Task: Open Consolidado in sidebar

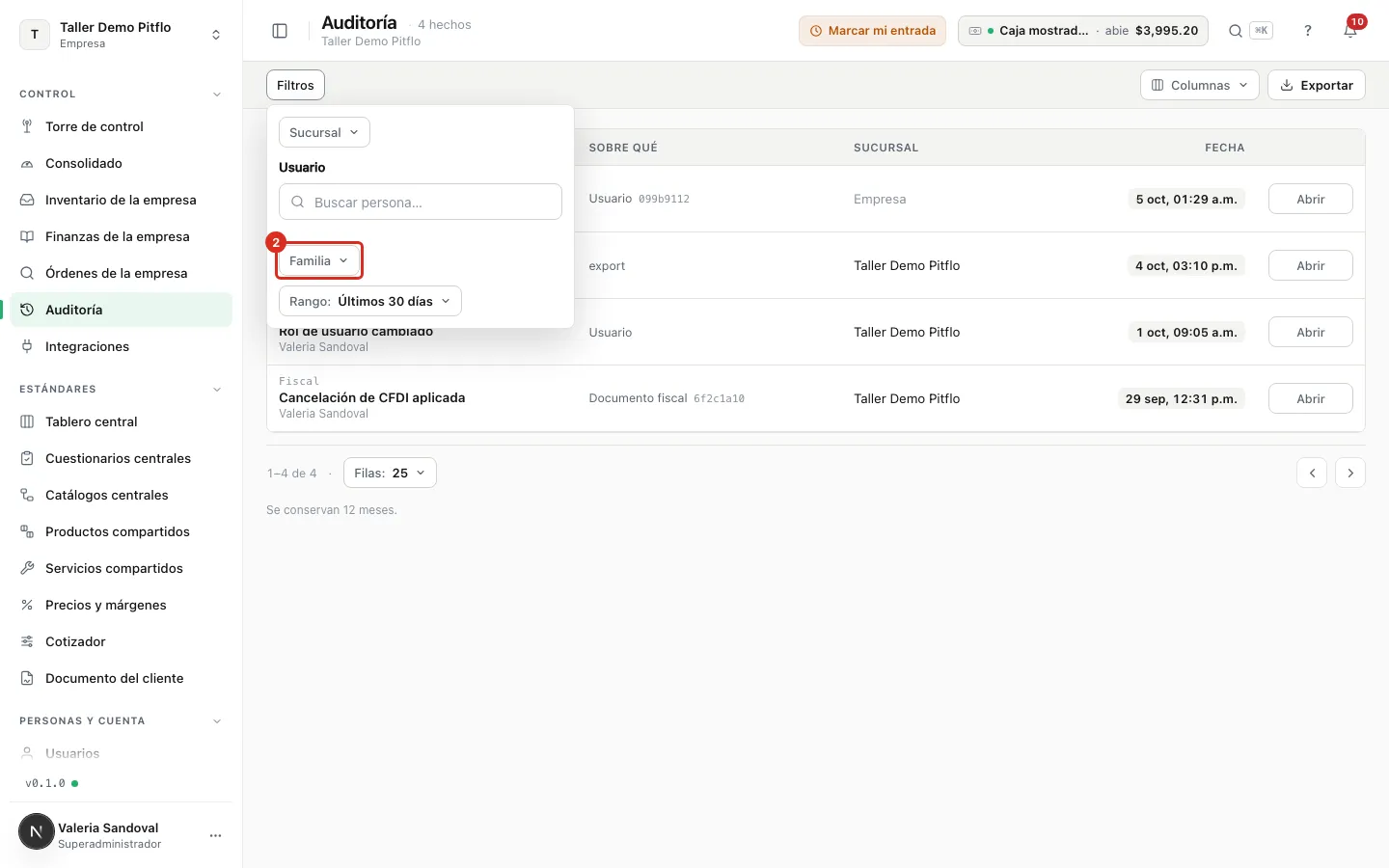Action: pyautogui.click(x=122, y=163)
